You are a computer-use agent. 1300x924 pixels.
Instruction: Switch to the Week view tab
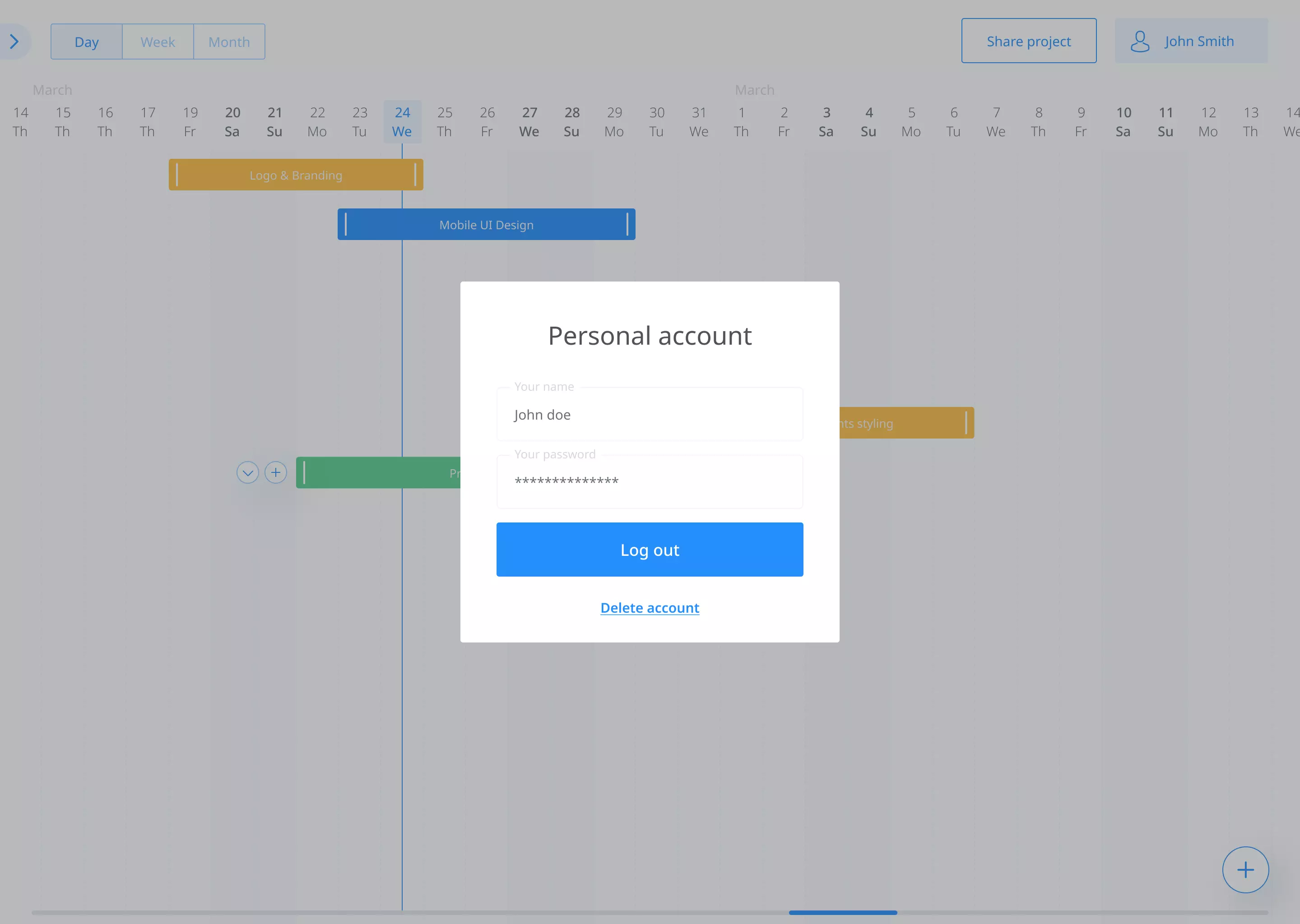coord(158,42)
